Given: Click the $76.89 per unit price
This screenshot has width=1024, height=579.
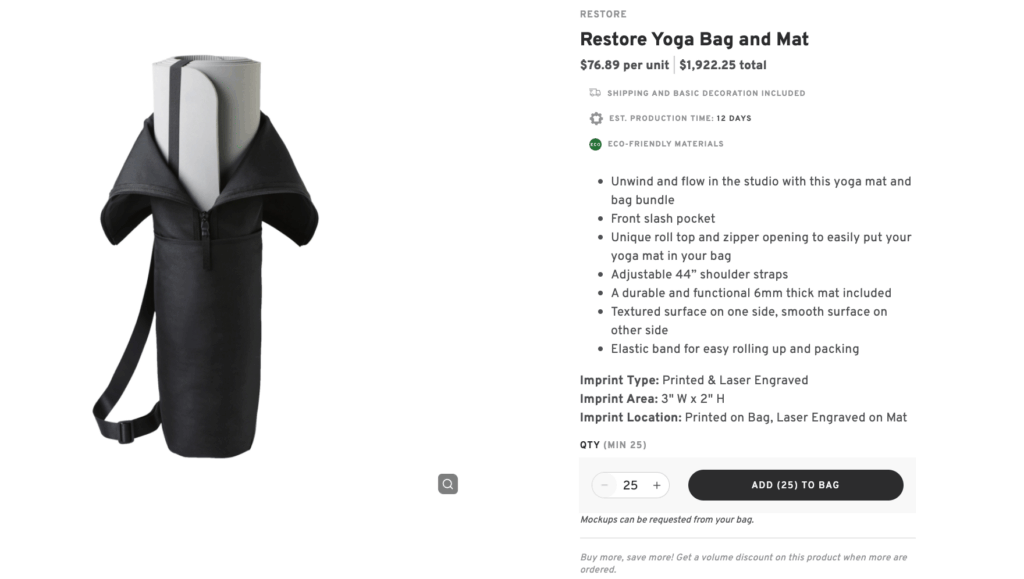Looking at the screenshot, I should pos(624,64).
